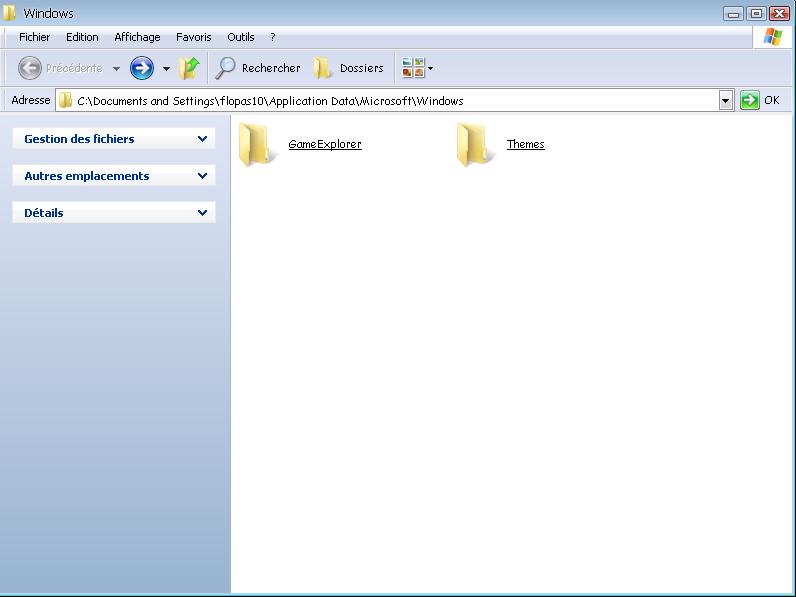The height and width of the screenshot is (597, 796).
Task: Open the forward history dropdown arrow
Action: coord(167,69)
